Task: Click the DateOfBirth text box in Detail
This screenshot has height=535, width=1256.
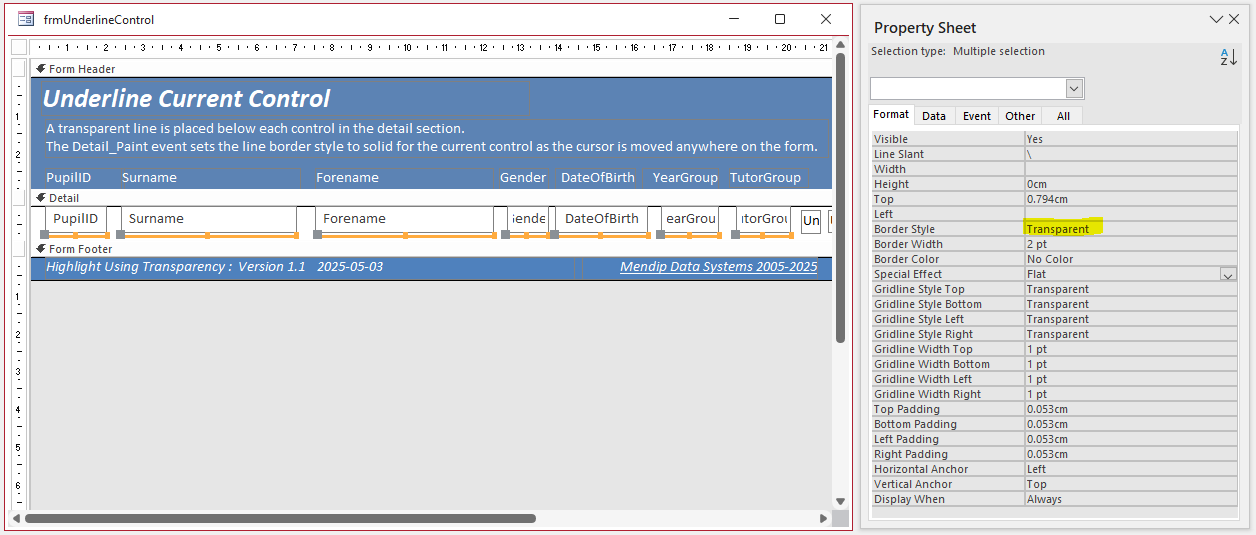Action: 602,219
